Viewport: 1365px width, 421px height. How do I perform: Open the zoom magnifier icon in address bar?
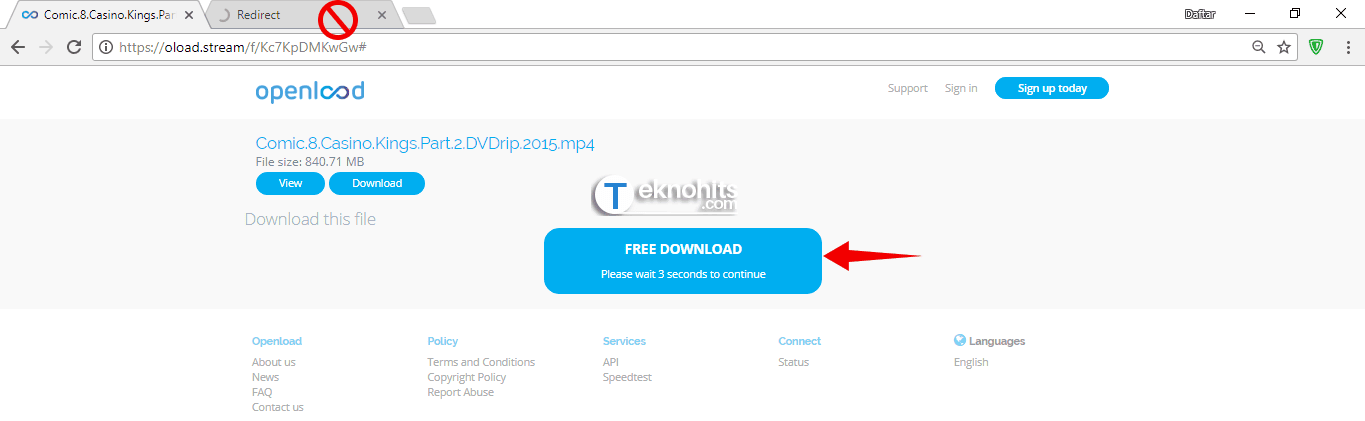pyautogui.click(x=1259, y=47)
